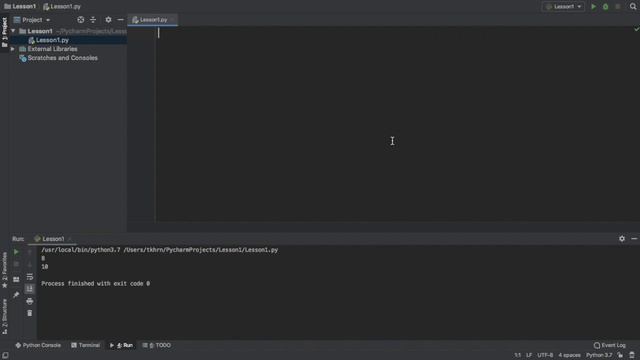Toggle scroll to end in Run console
The image size is (640, 360).
click(x=29, y=289)
